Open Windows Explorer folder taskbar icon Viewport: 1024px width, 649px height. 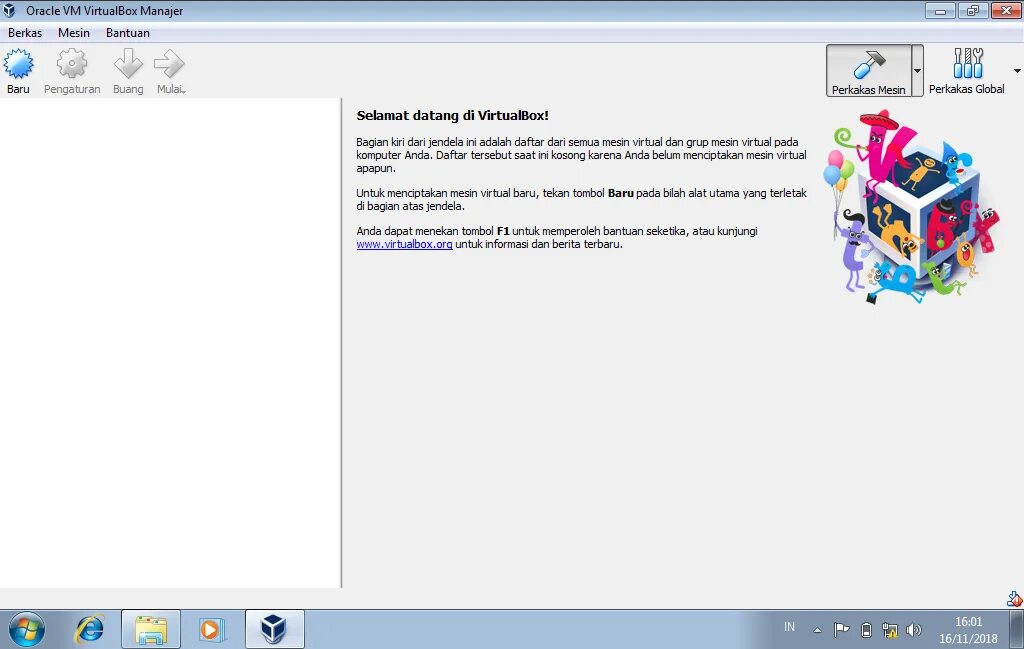[x=151, y=629]
